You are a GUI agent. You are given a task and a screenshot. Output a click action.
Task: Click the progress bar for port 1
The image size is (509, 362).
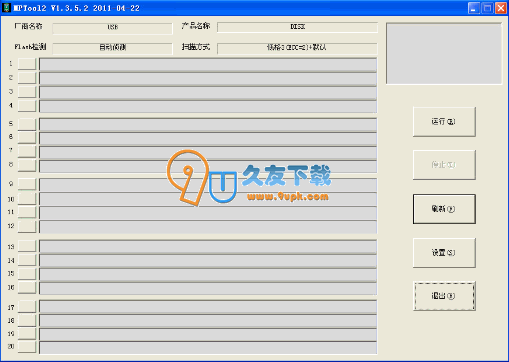pos(208,65)
